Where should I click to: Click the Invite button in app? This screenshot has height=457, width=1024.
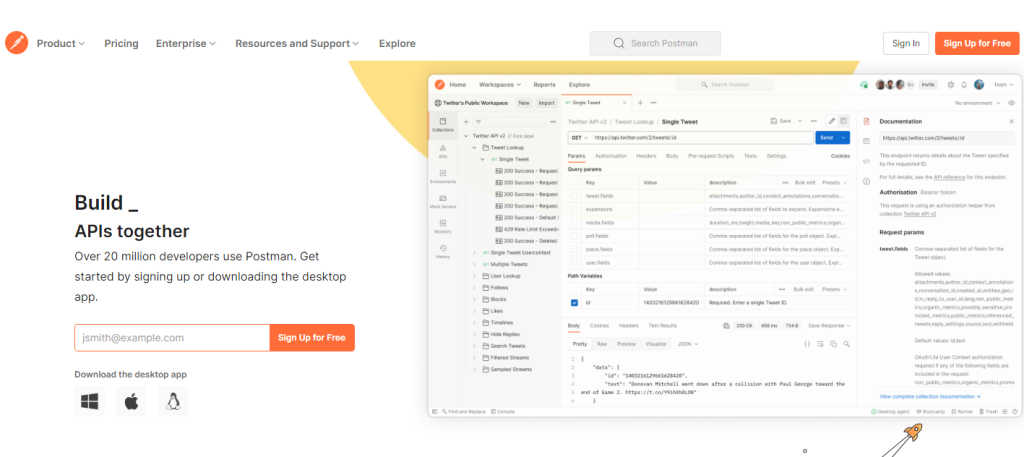pos(927,84)
